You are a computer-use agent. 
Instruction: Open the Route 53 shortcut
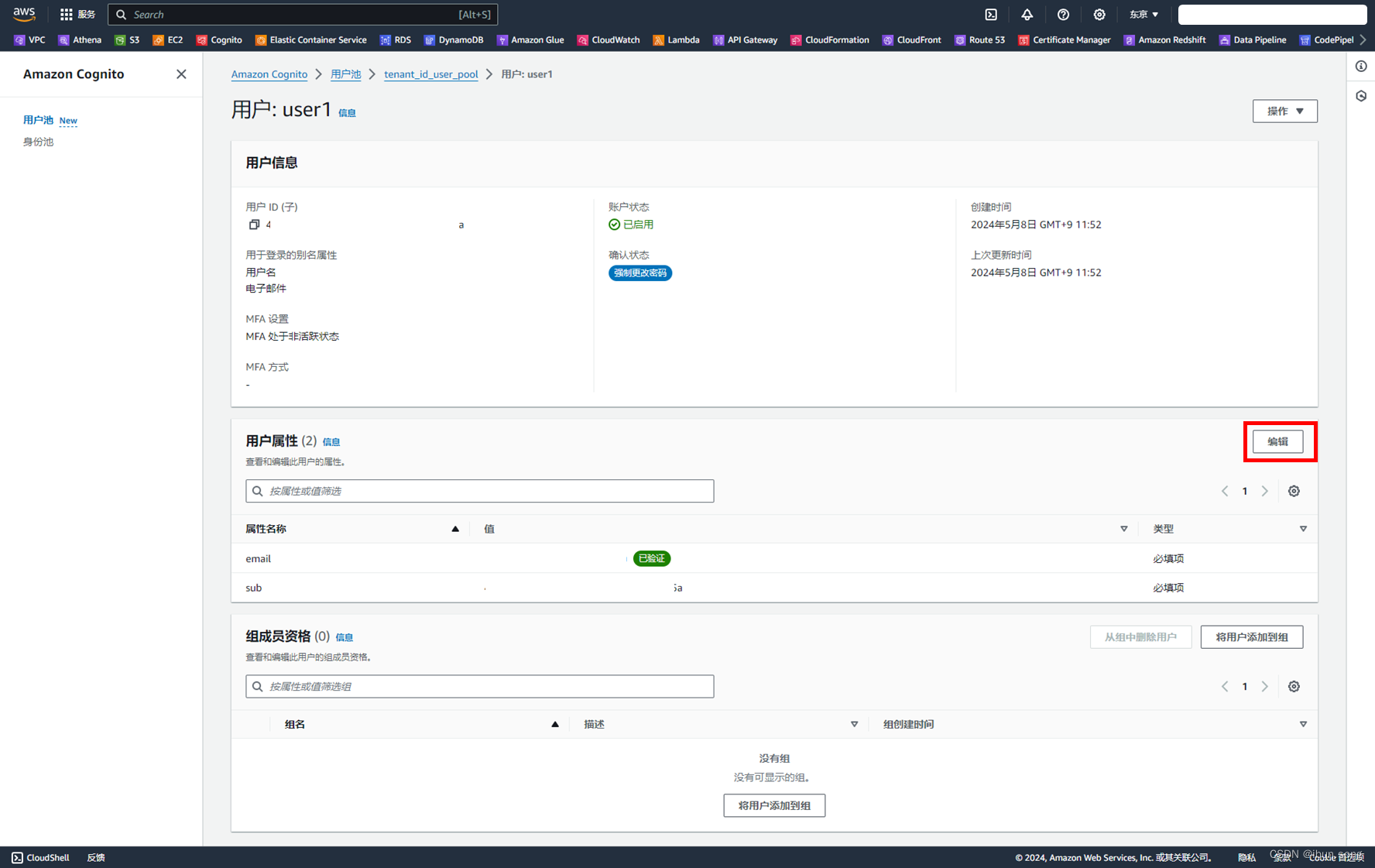pos(980,40)
